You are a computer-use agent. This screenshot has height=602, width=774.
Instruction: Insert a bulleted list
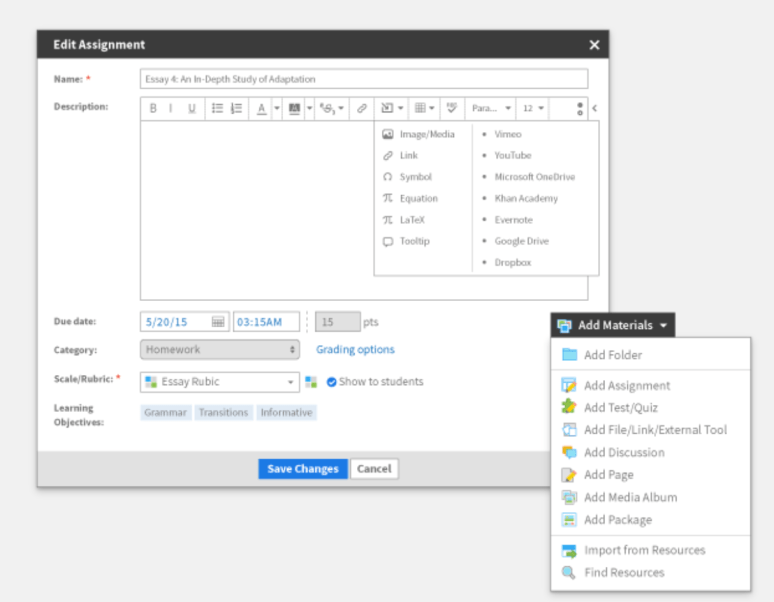[x=217, y=108]
